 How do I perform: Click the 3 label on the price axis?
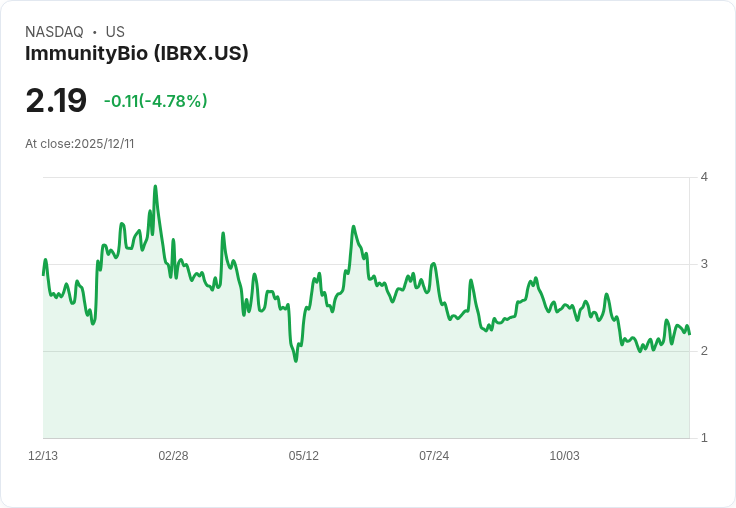point(704,264)
